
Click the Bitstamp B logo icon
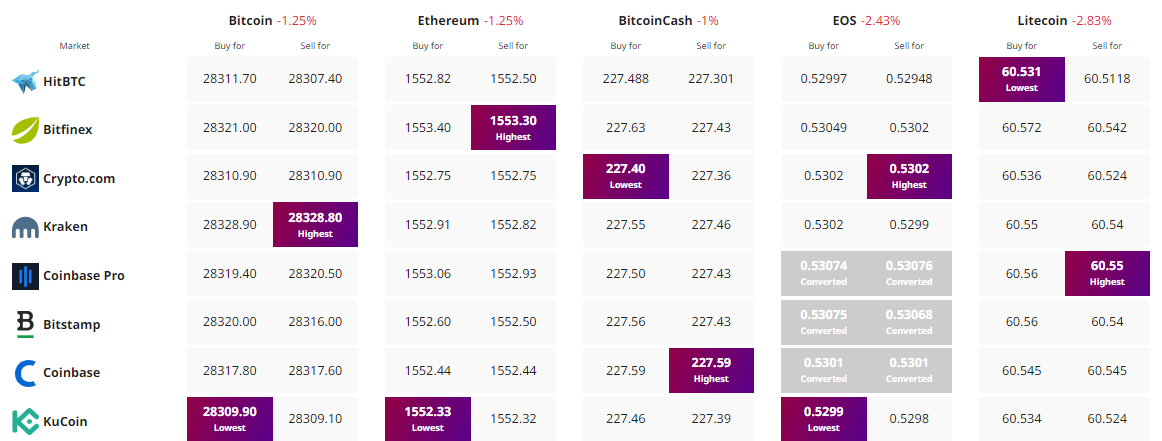click(x=25, y=324)
